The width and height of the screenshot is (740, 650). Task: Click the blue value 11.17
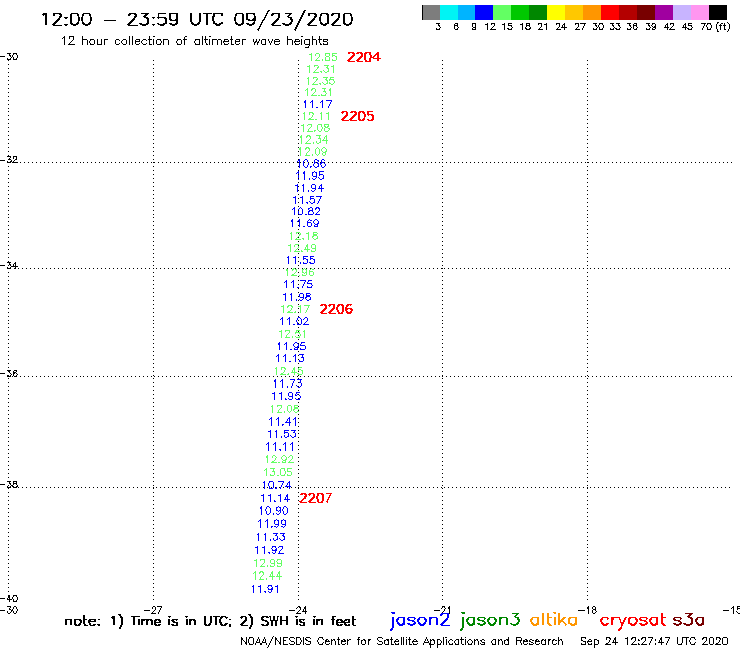[x=318, y=104]
